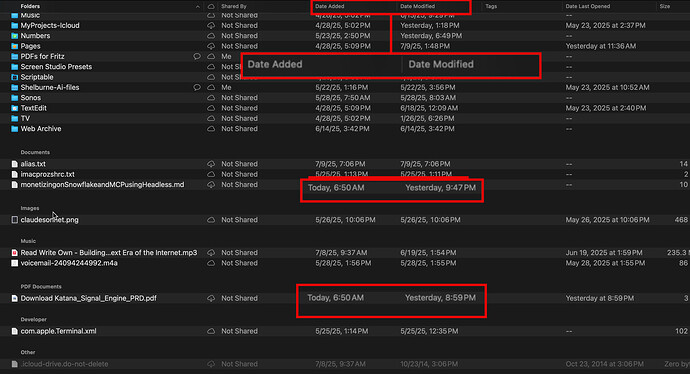Image resolution: width=690 pixels, height=374 pixels.
Task: Select the PDF Documents group heading
Action: pos(41,286)
